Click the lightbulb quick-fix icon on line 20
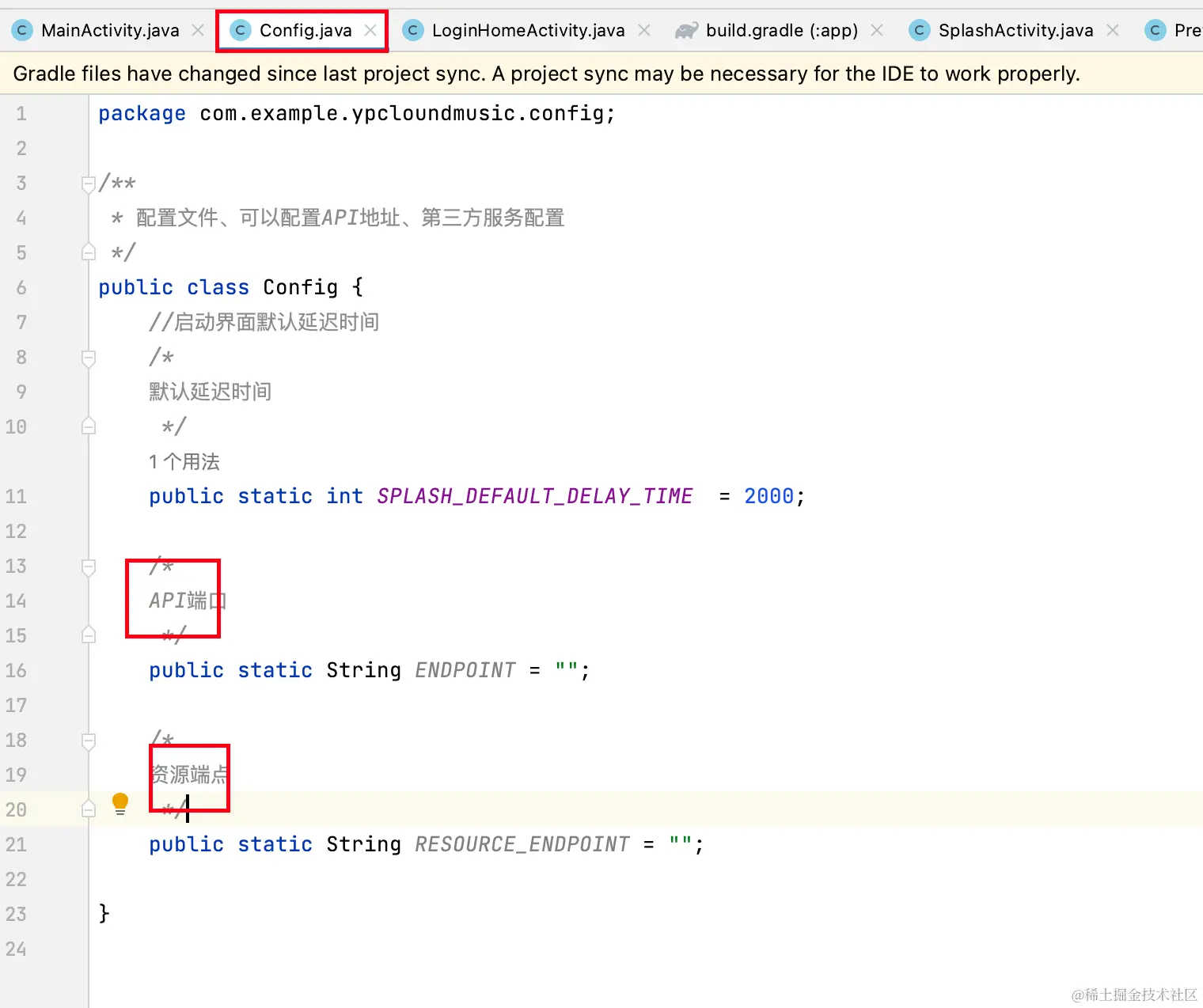The width and height of the screenshot is (1203, 1008). 120,802
